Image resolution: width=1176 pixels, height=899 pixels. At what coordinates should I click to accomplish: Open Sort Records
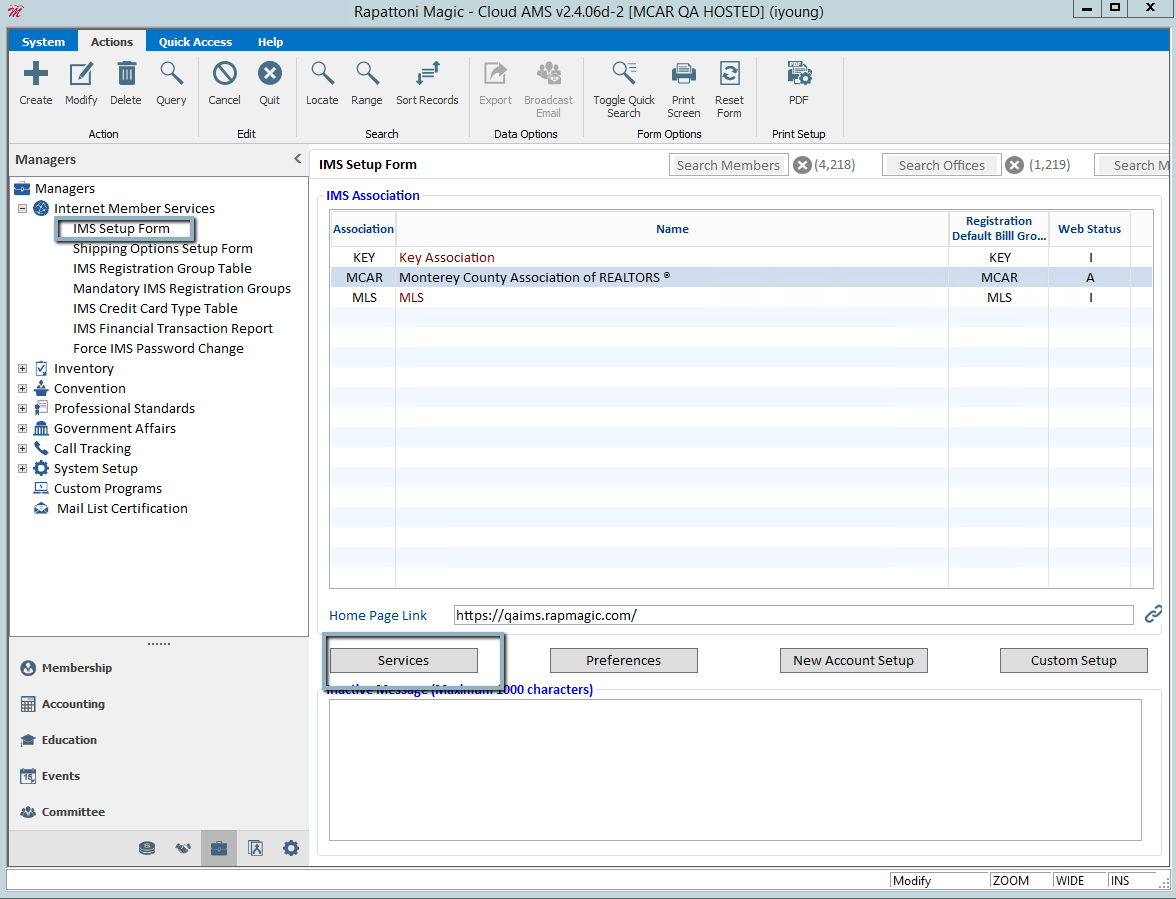pyautogui.click(x=428, y=74)
